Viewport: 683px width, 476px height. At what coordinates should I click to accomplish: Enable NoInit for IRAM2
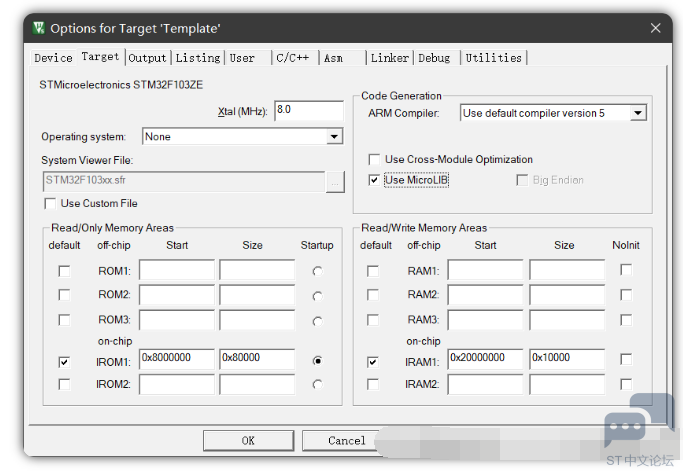coord(626,385)
